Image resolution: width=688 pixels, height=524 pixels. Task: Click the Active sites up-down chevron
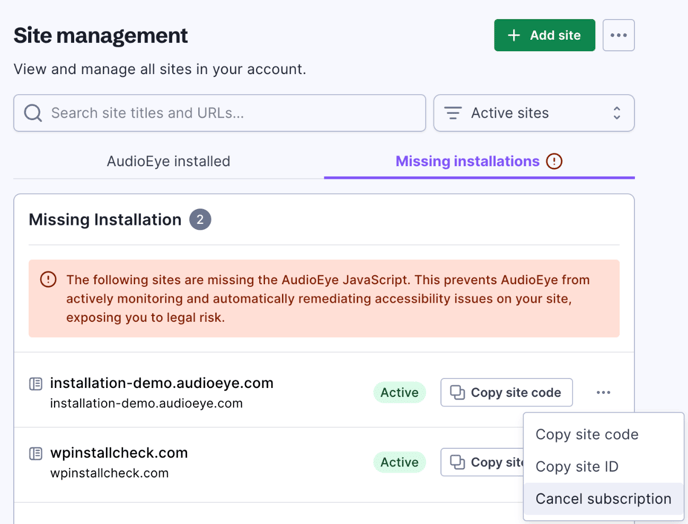coord(616,113)
